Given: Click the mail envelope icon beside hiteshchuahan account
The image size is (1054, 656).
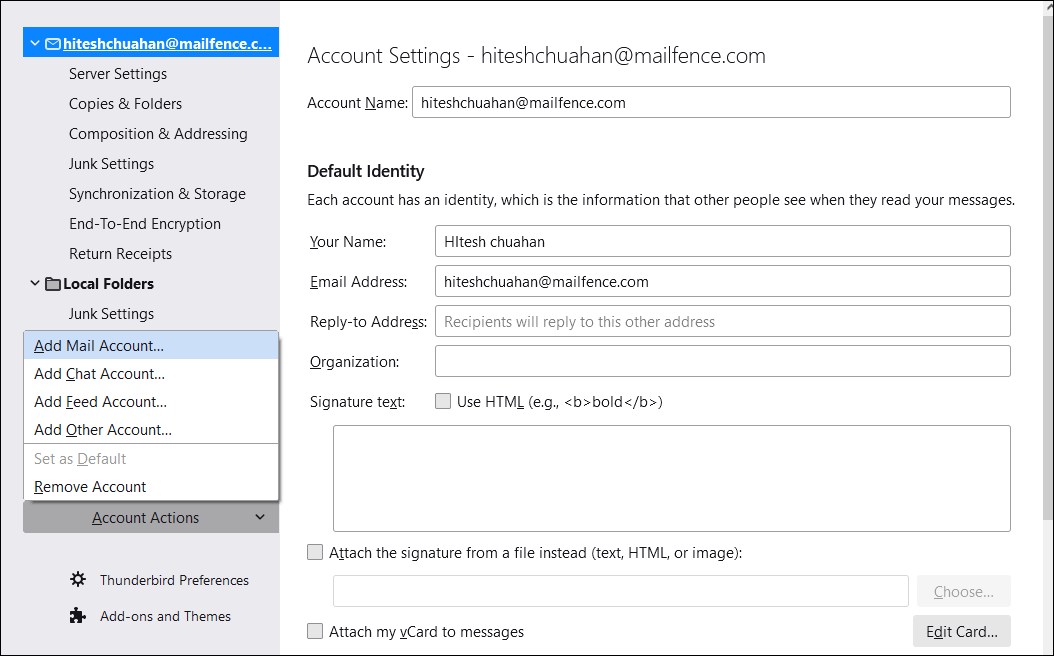Looking at the screenshot, I should pyautogui.click(x=52, y=44).
